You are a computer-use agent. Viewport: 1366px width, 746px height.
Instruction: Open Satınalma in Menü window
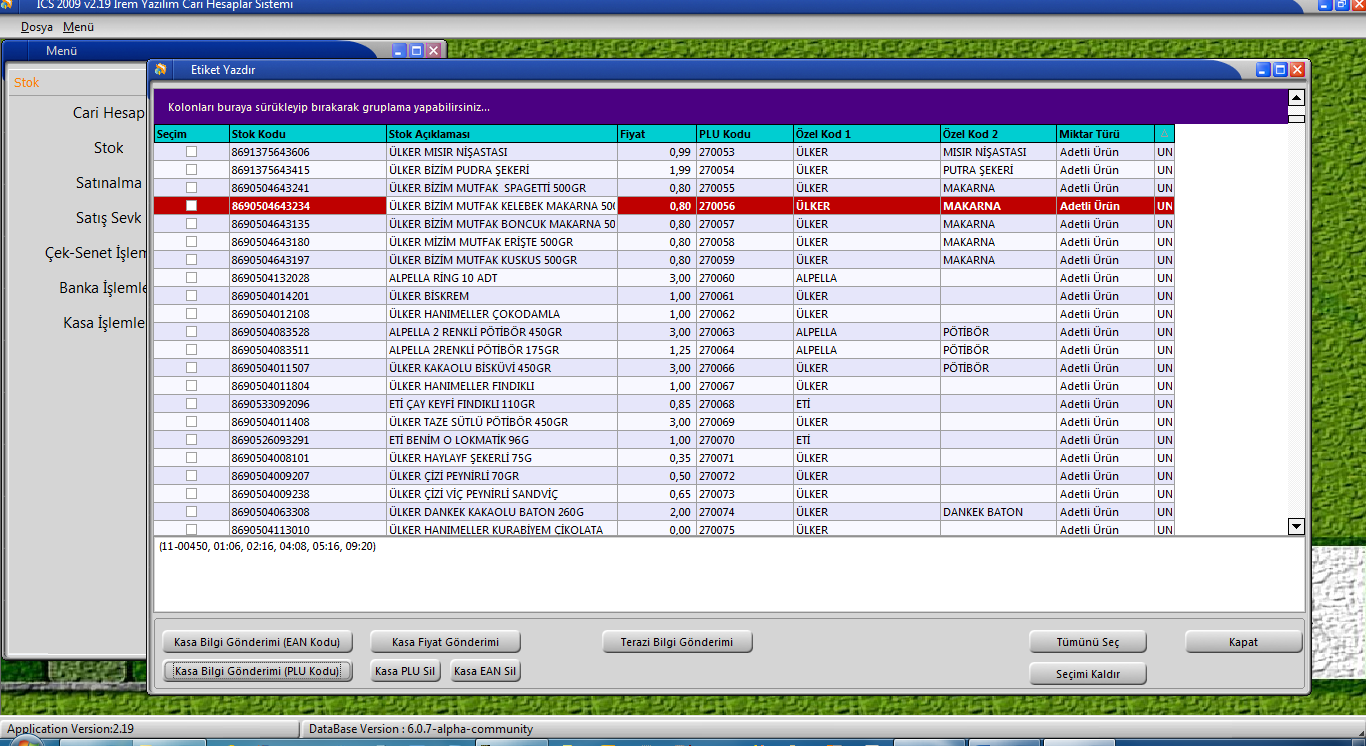tap(109, 183)
